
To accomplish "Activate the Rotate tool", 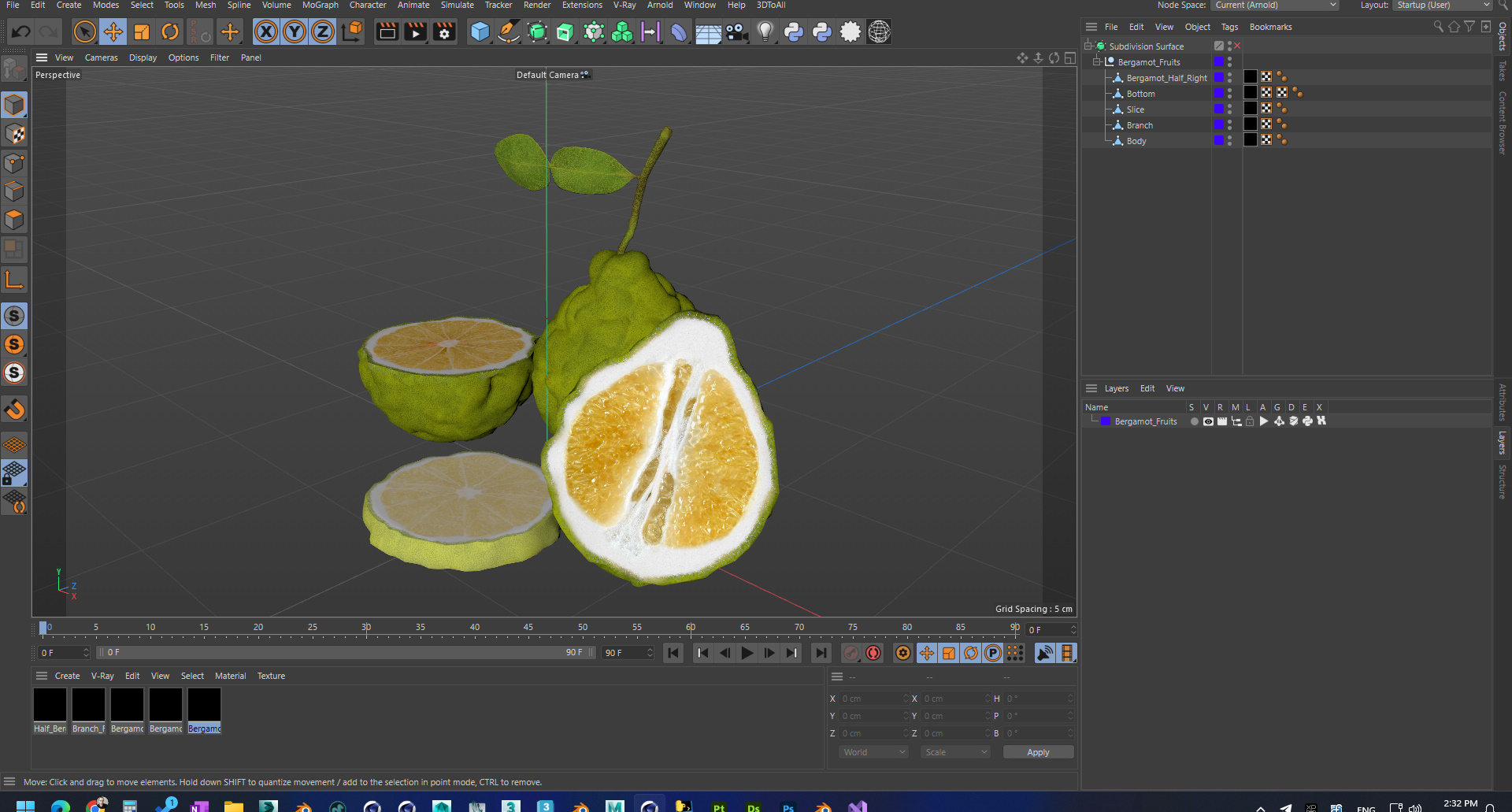I will (170, 32).
